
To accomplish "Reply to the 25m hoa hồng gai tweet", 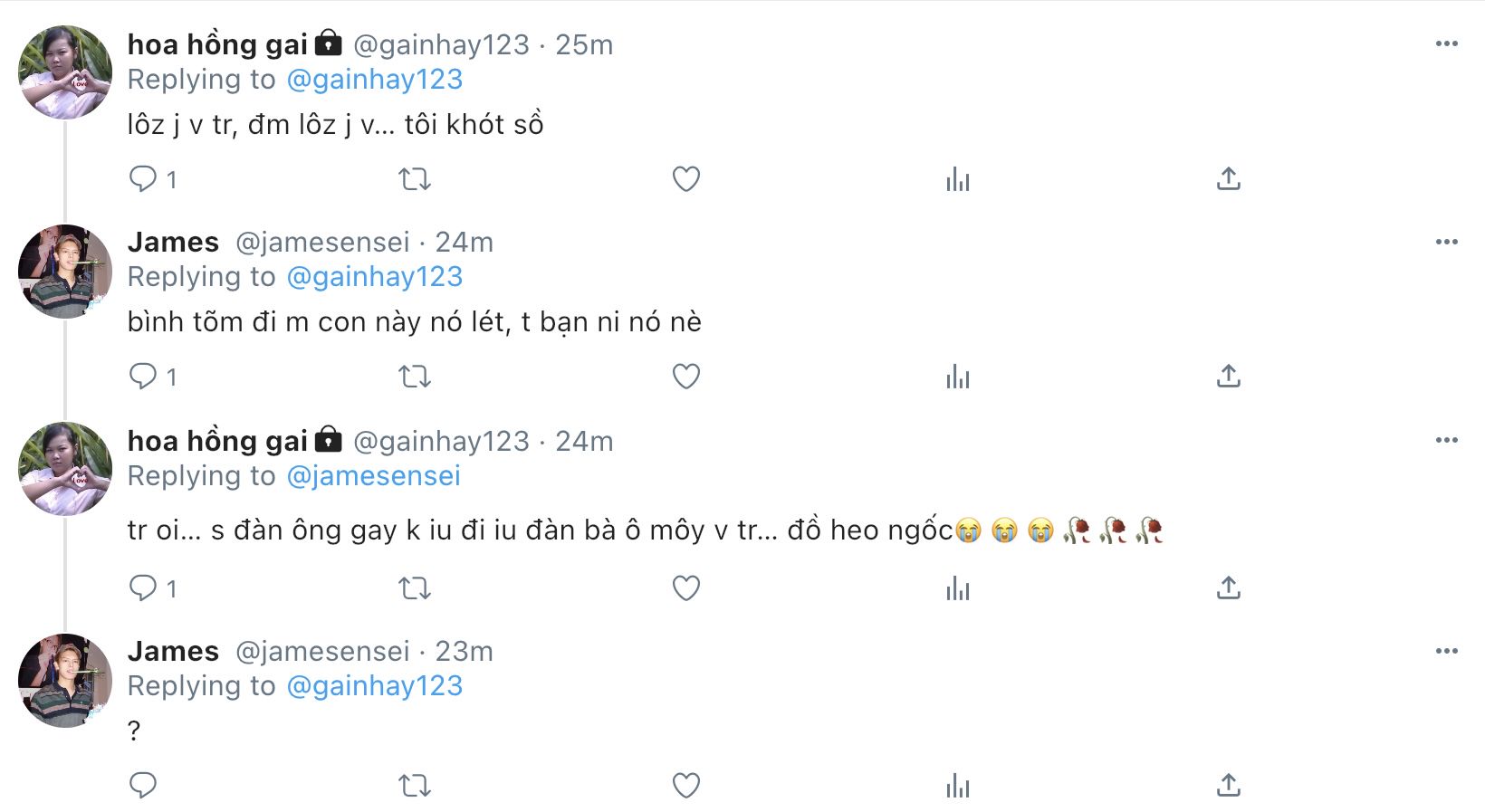I will [x=143, y=178].
